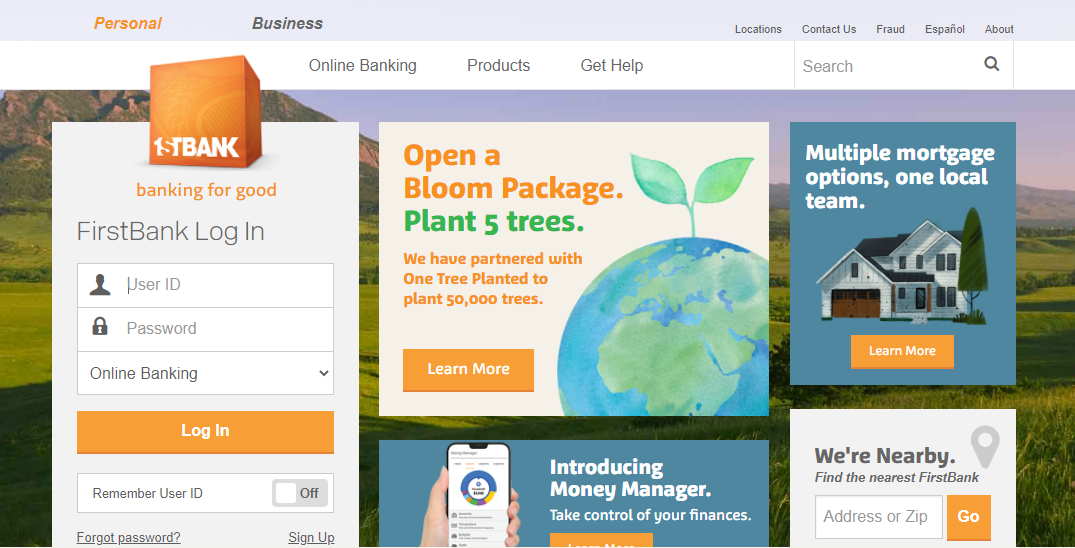Click the globe with sprout illustration

(663, 285)
